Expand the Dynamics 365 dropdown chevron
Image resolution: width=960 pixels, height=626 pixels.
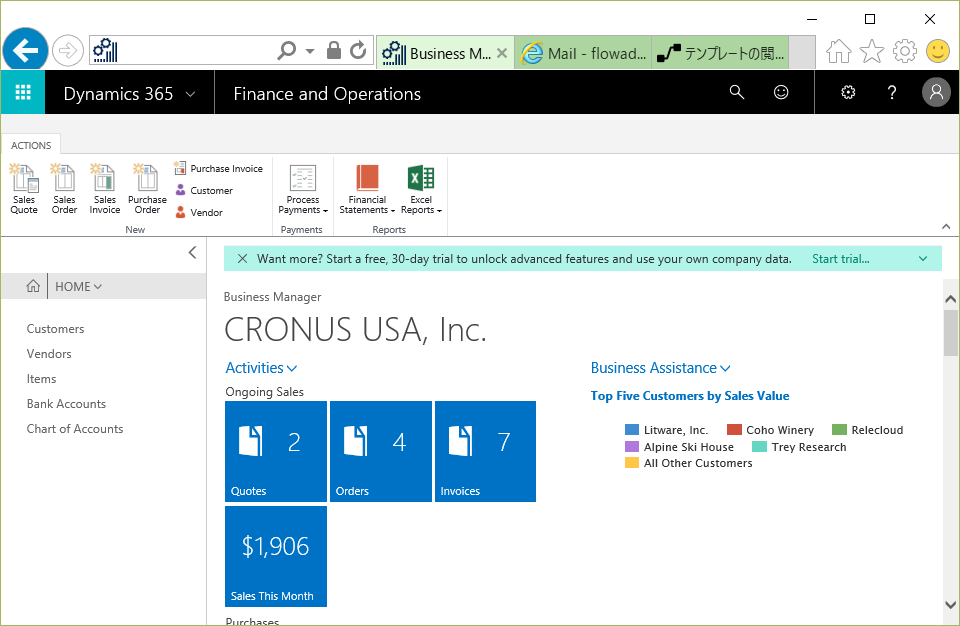click(190, 94)
